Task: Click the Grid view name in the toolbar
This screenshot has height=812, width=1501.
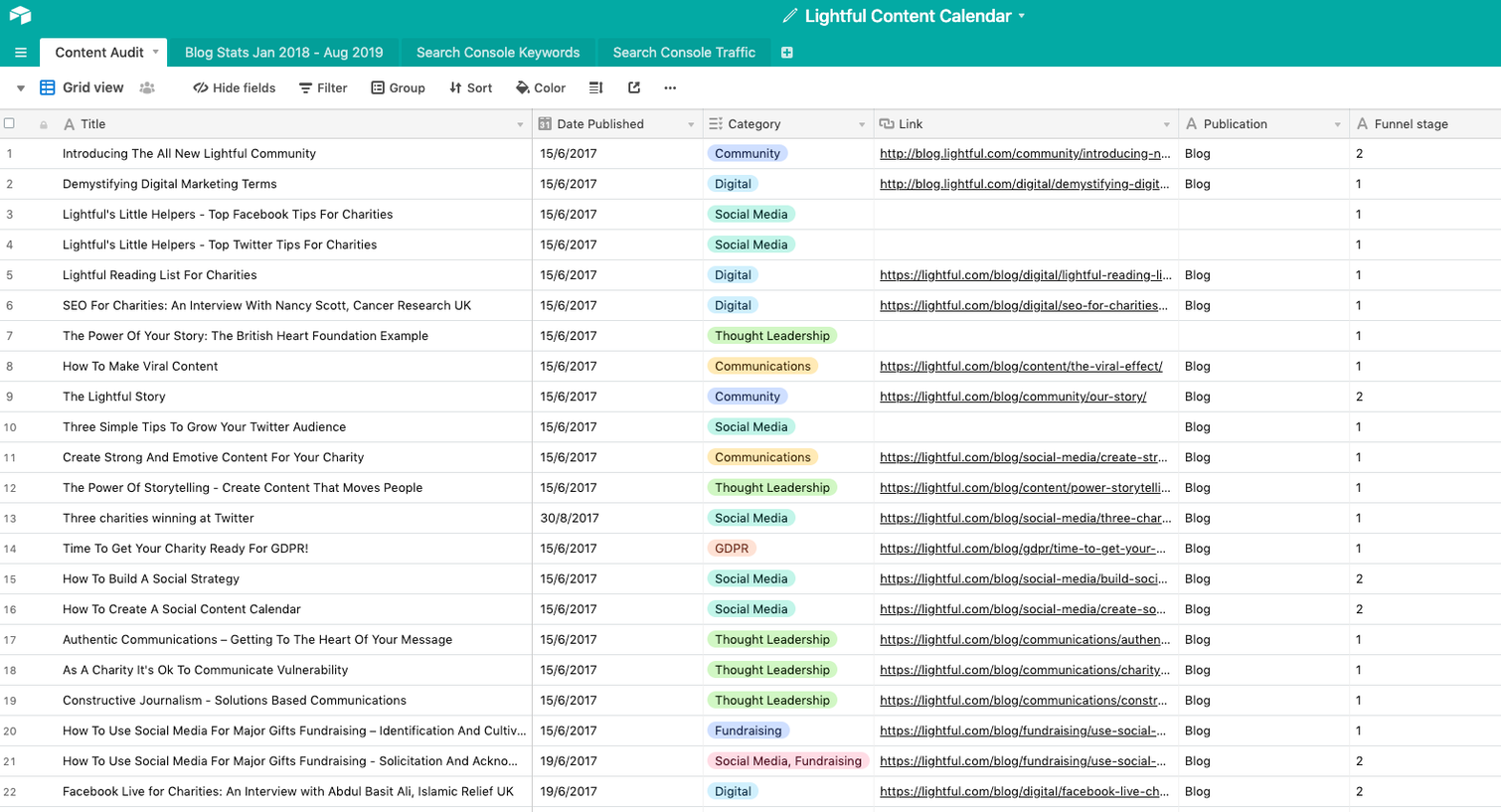Action: 93,87
